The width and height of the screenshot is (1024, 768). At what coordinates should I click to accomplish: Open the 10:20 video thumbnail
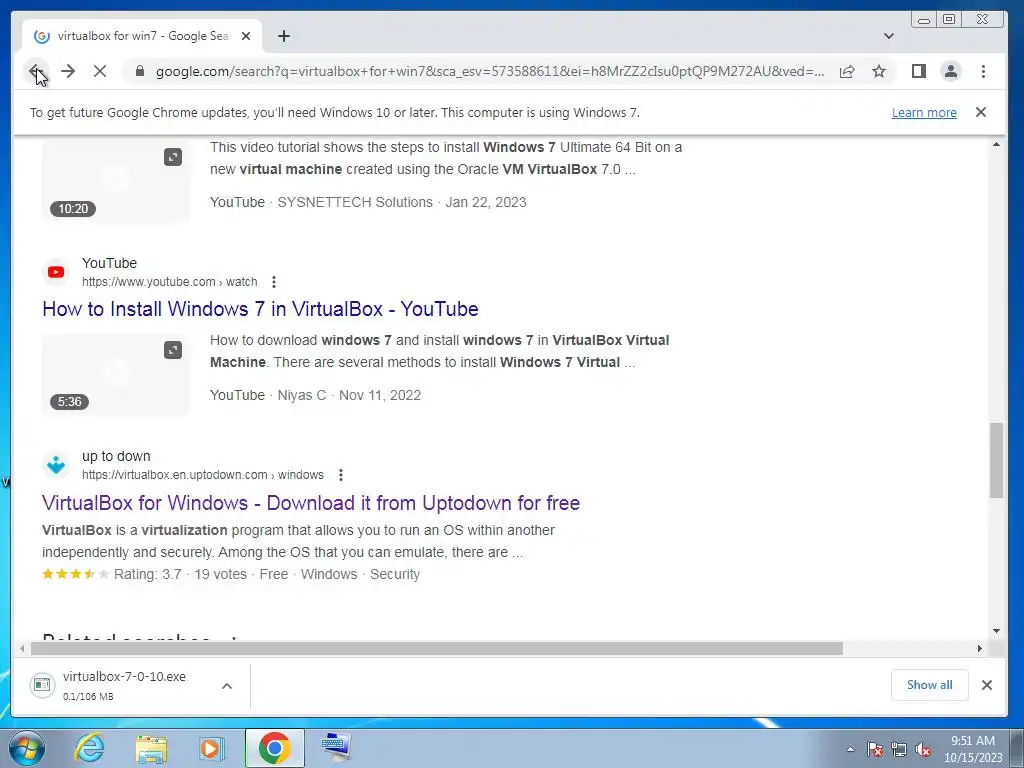[116, 182]
